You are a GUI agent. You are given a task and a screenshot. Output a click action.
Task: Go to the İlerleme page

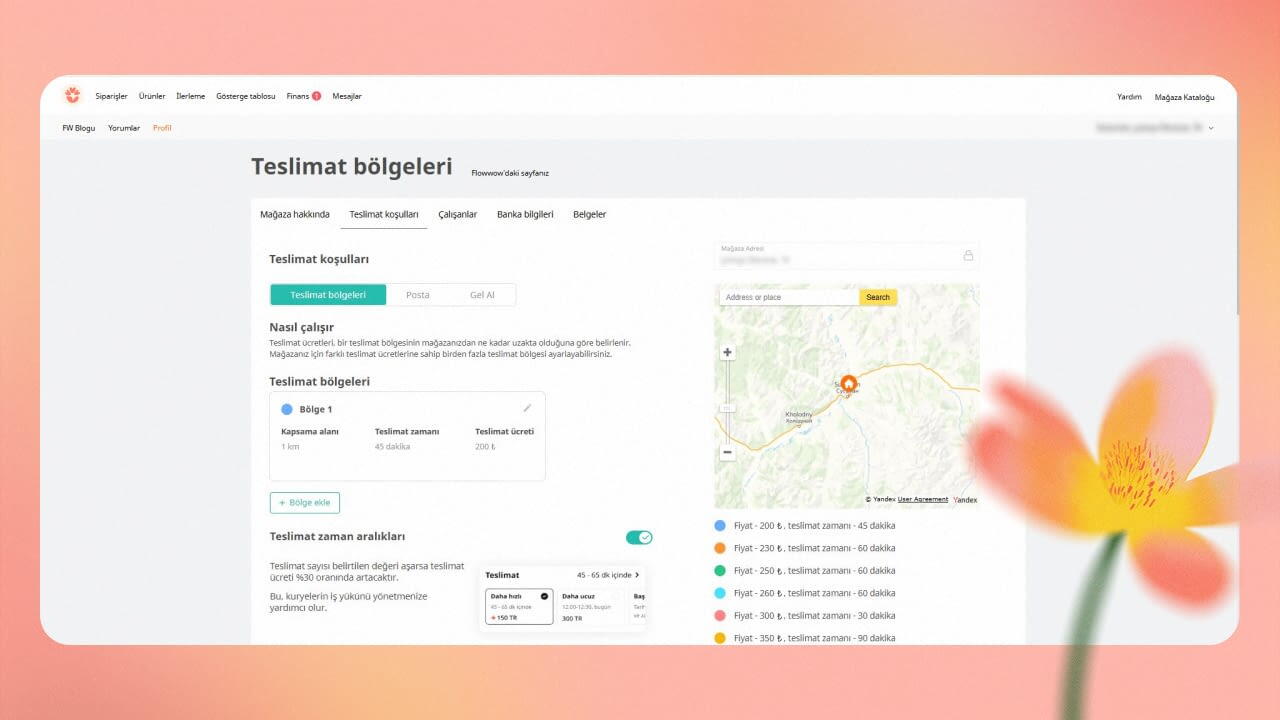190,96
